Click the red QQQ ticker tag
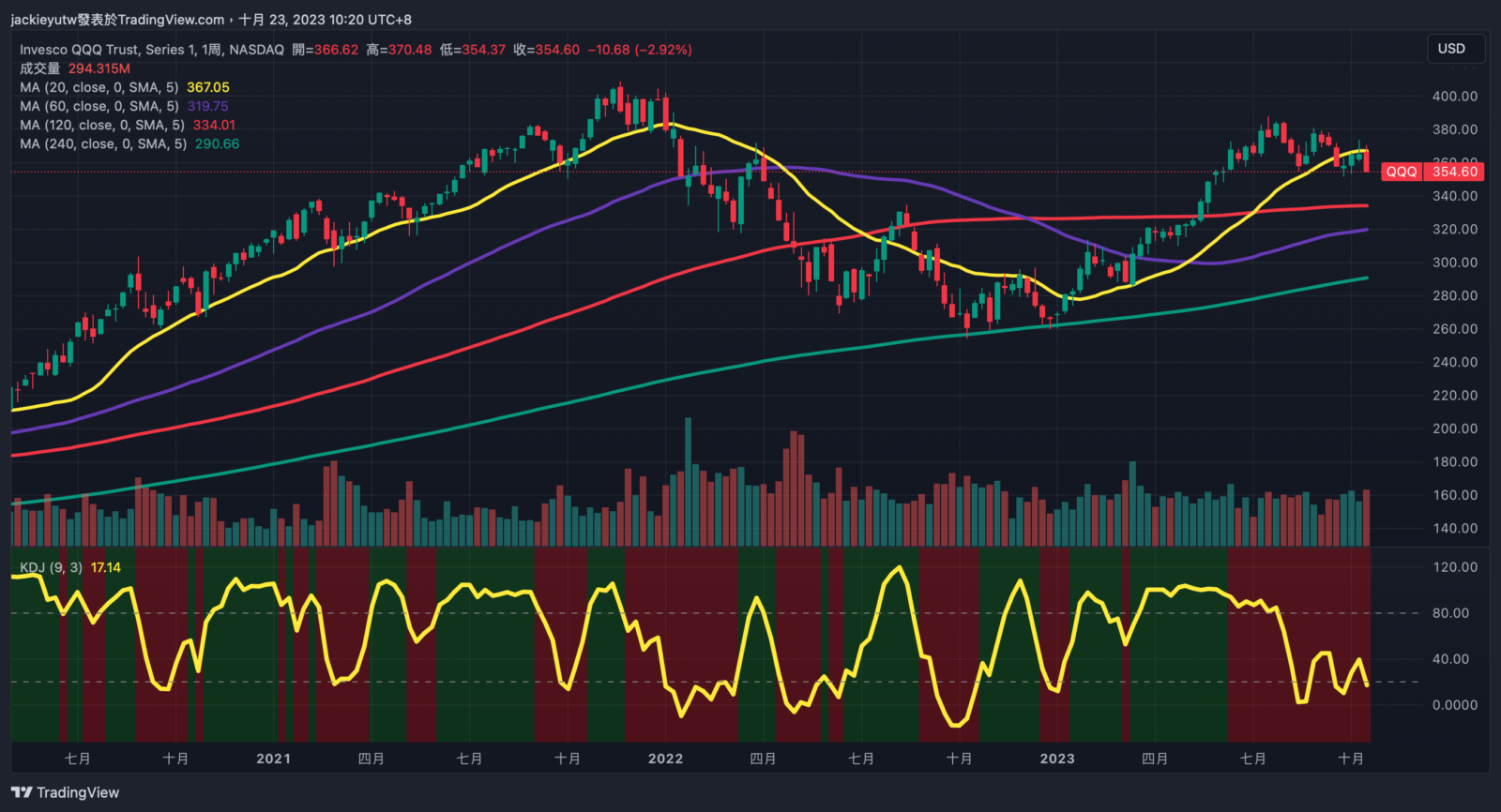The height and width of the screenshot is (812, 1501). [1402, 172]
